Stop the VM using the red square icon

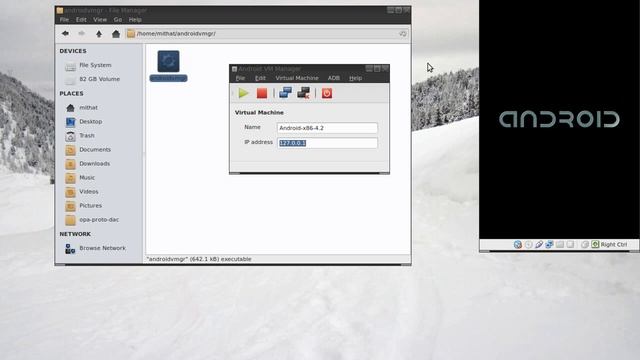click(x=262, y=93)
